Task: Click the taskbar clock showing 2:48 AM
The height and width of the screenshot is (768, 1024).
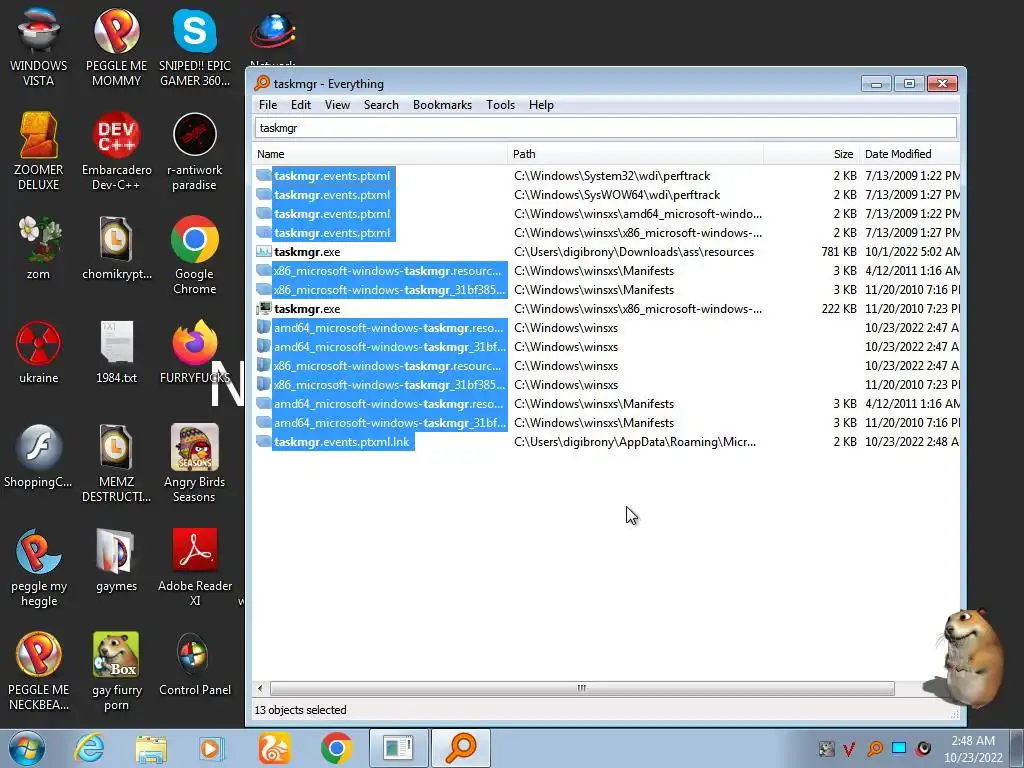Action: coord(973,748)
